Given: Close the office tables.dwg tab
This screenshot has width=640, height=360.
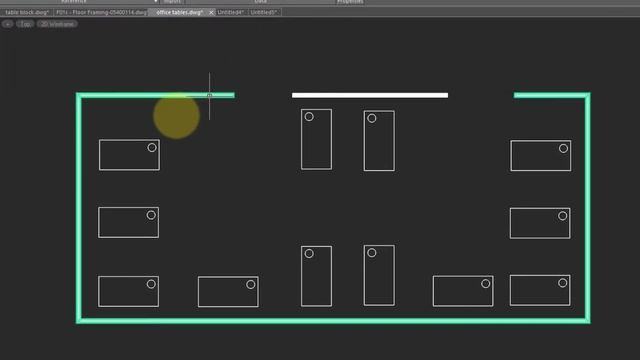Looking at the screenshot, I should pyautogui.click(x=211, y=13).
